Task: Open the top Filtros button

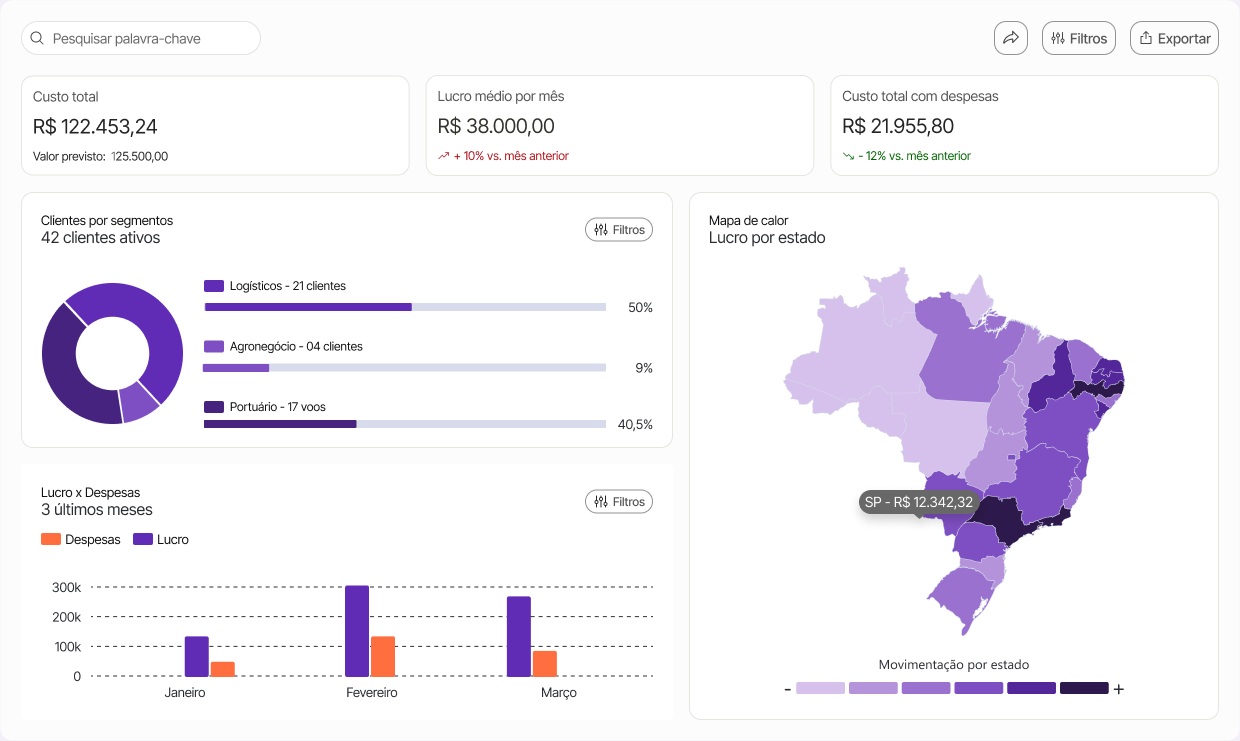Action: (x=1079, y=38)
